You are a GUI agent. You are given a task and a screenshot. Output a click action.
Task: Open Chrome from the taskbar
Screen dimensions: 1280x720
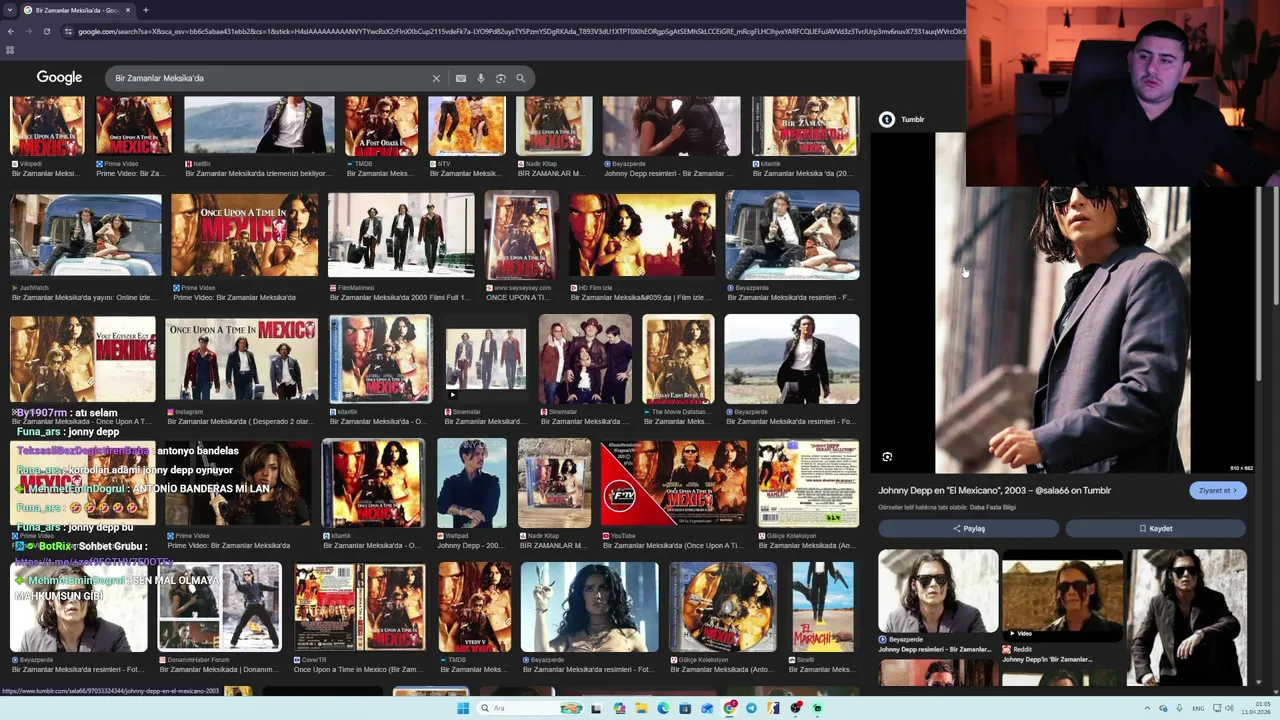(x=730, y=708)
